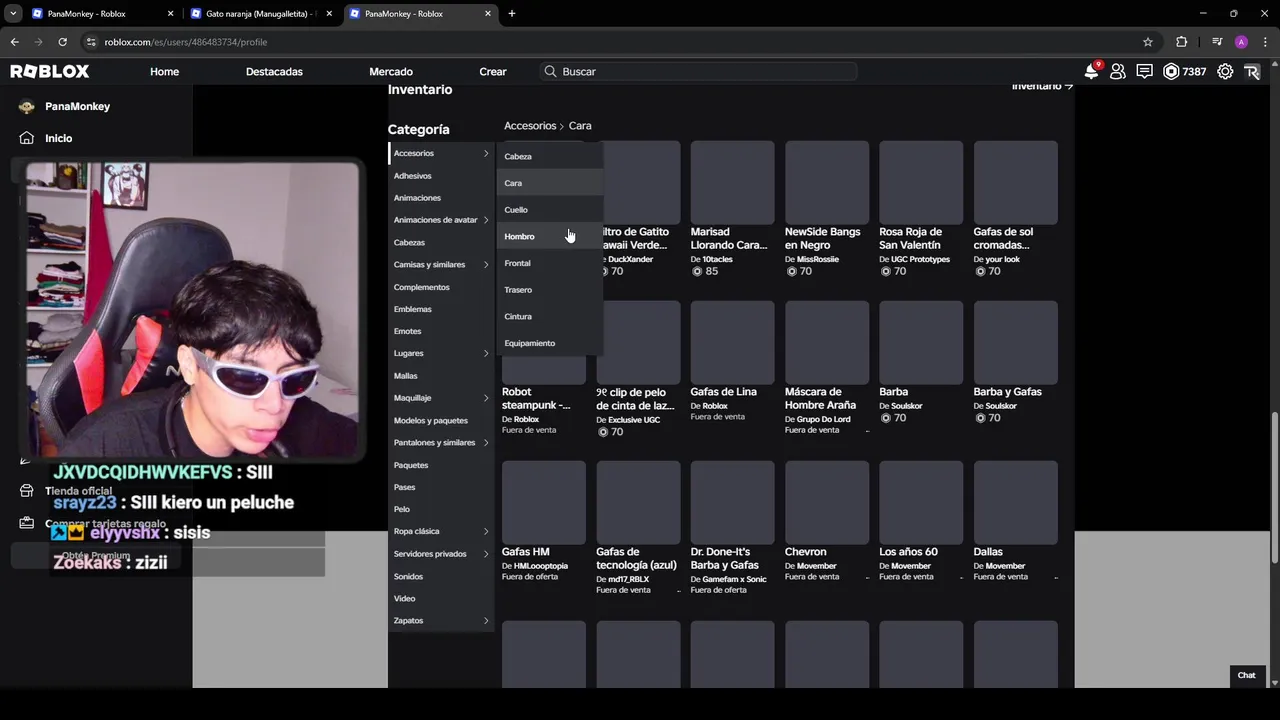This screenshot has width=1280, height=720.
Task: Click the Roblox logo in header
Action: tap(50, 71)
